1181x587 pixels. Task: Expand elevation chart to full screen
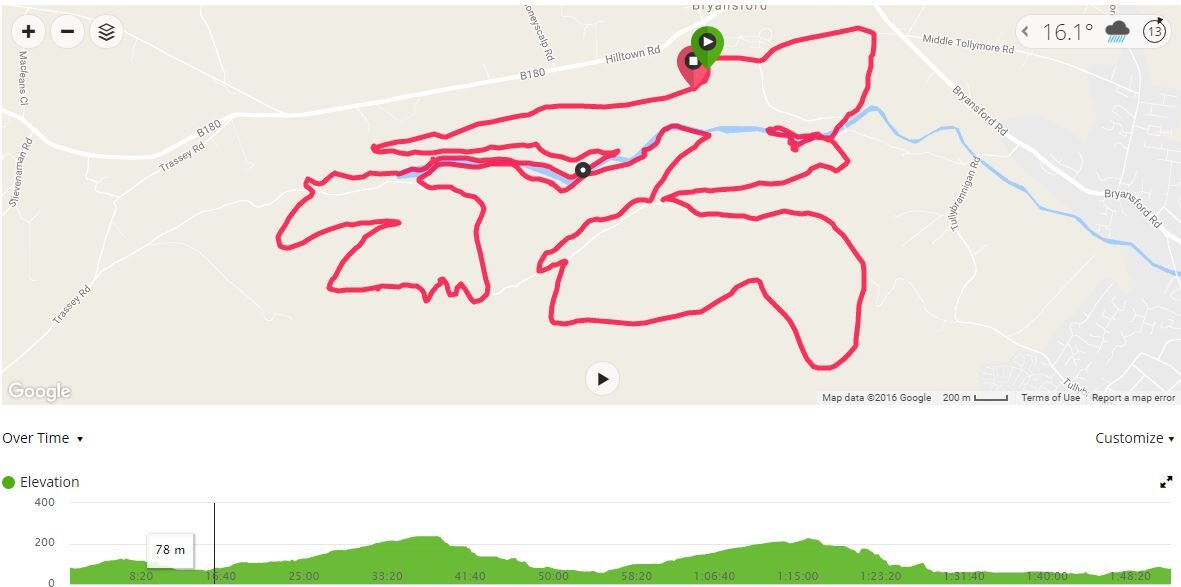click(1166, 482)
